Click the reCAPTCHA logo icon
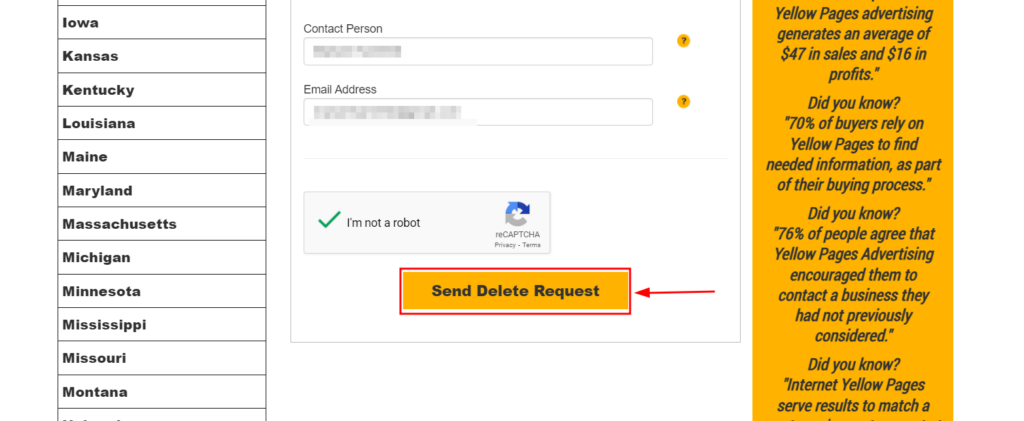This screenshot has width=1024, height=421. coord(517,214)
